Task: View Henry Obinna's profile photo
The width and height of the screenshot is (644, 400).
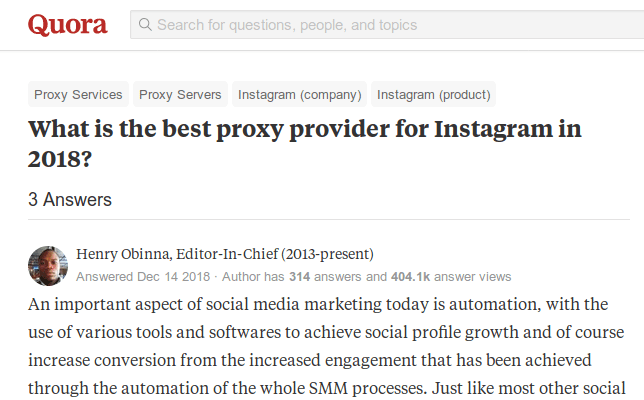Action: coord(47,265)
